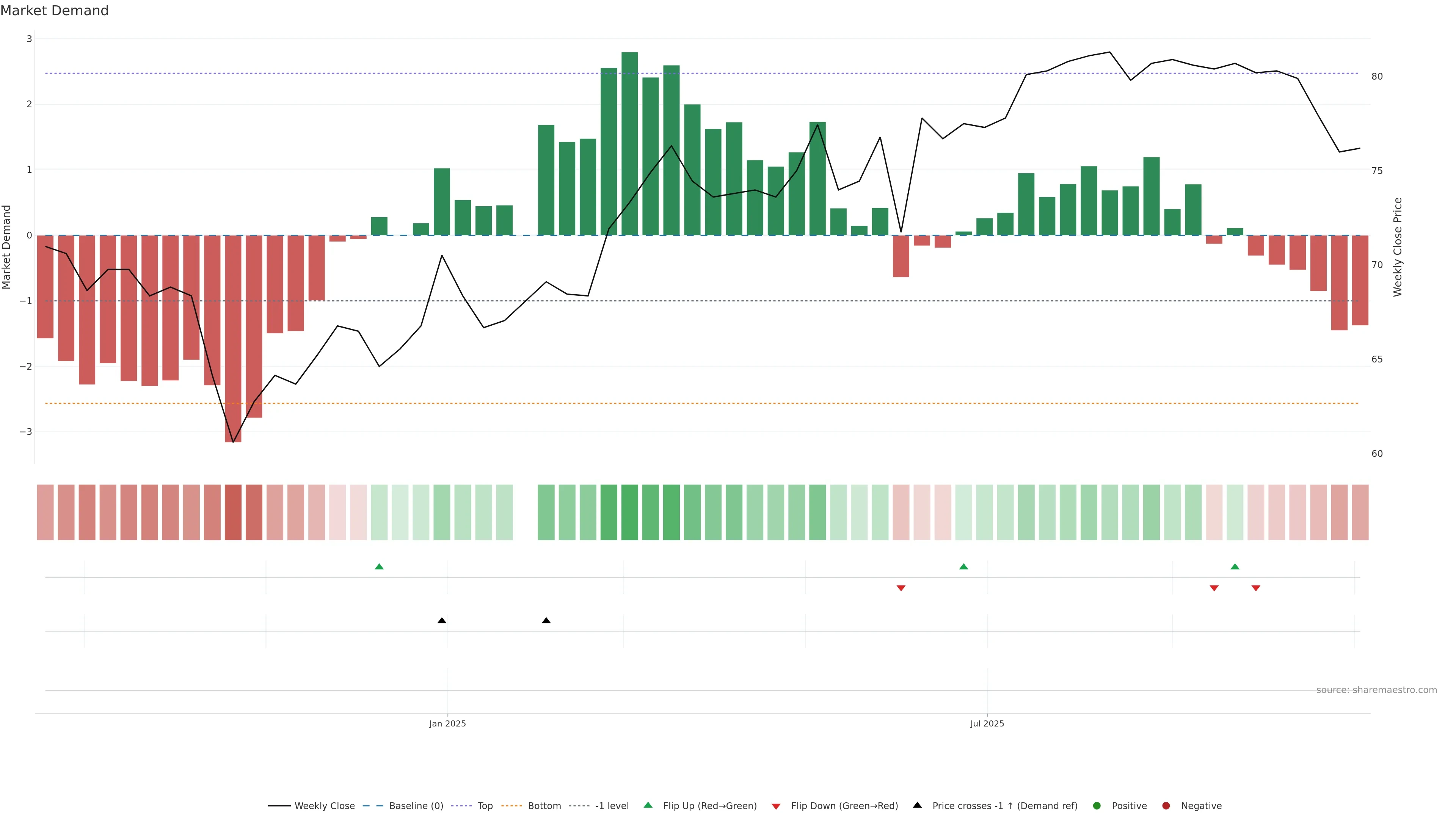Click the Negative red circle legend icon

coord(1166,806)
